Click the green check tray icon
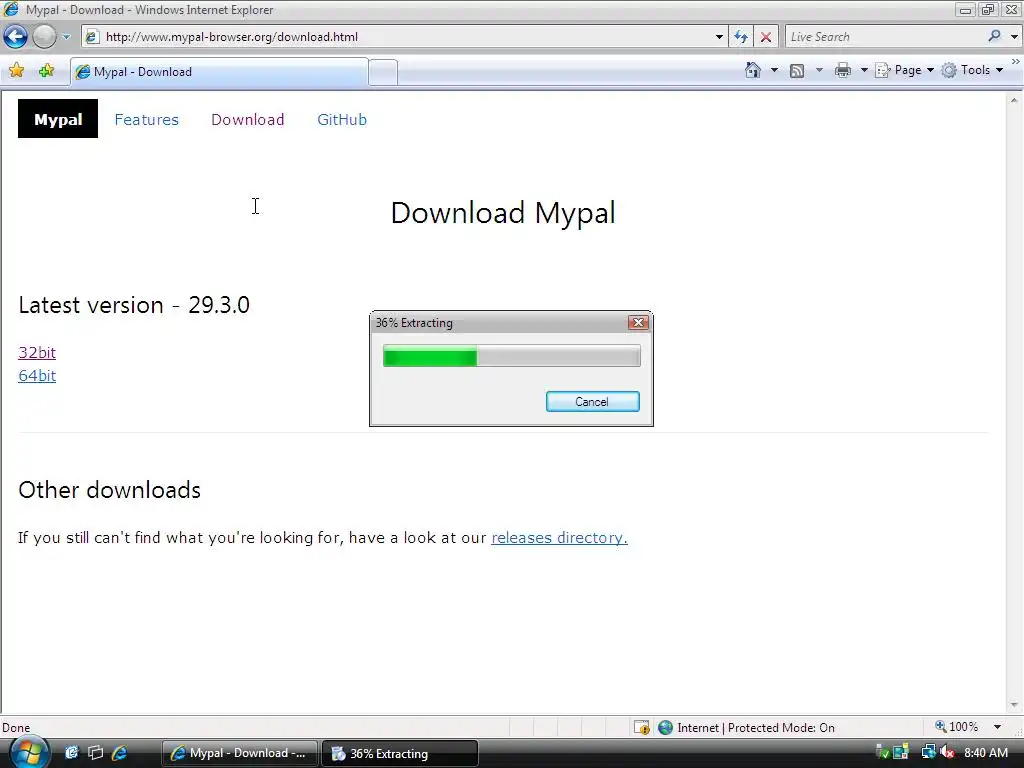This screenshot has height=768, width=1024. click(x=881, y=753)
